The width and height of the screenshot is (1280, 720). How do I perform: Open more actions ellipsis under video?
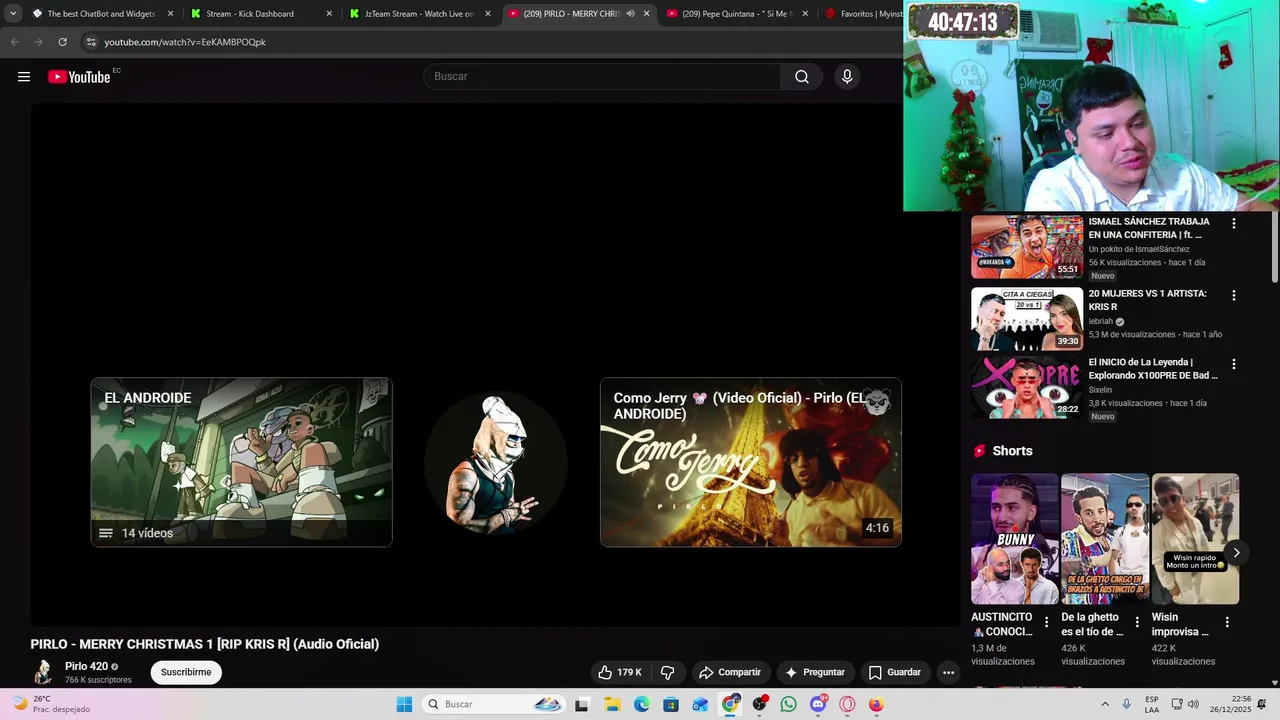pos(948,672)
